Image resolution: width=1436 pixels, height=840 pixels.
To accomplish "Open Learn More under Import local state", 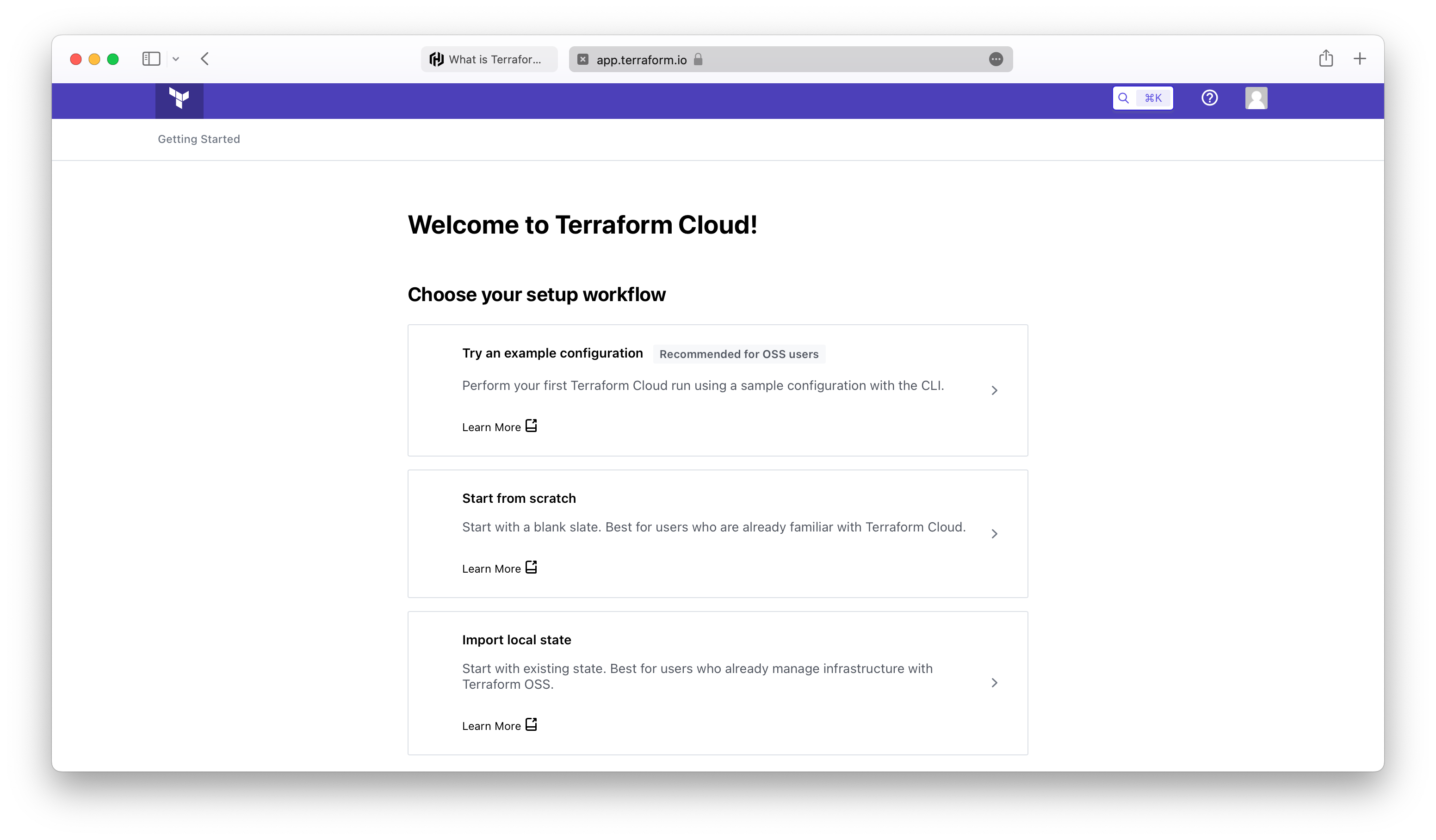I will coord(492,725).
